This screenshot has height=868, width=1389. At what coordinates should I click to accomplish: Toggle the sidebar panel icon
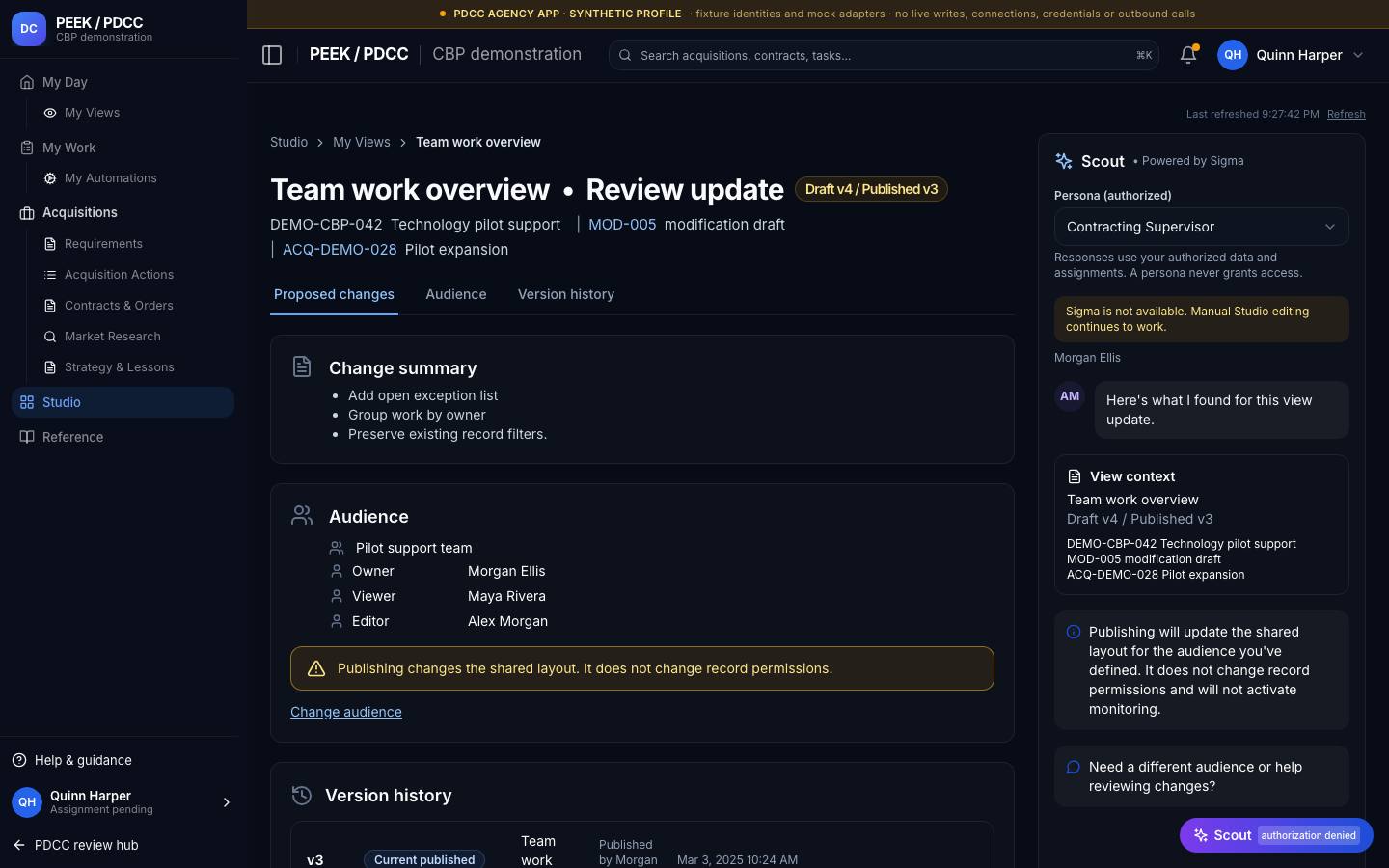pyautogui.click(x=272, y=55)
